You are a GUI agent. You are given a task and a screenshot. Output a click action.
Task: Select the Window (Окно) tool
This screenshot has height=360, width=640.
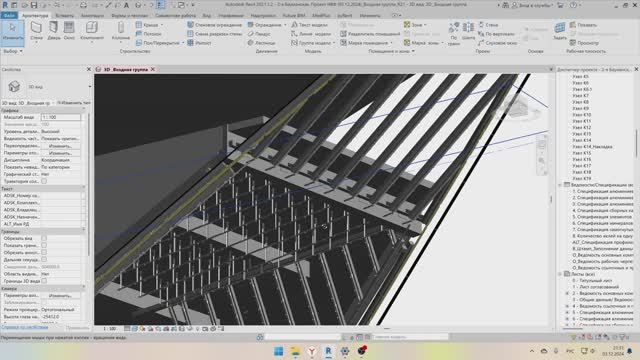pyautogui.click(x=69, y=31)
